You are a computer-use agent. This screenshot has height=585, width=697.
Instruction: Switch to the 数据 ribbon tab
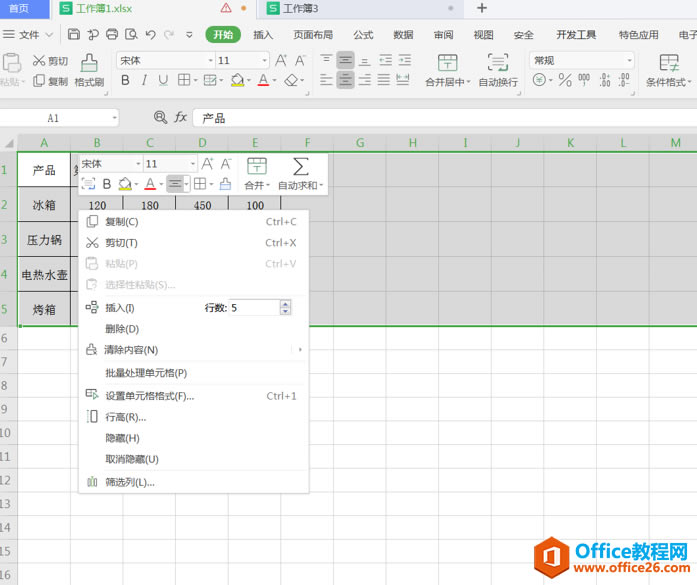(x=403, y=35)
